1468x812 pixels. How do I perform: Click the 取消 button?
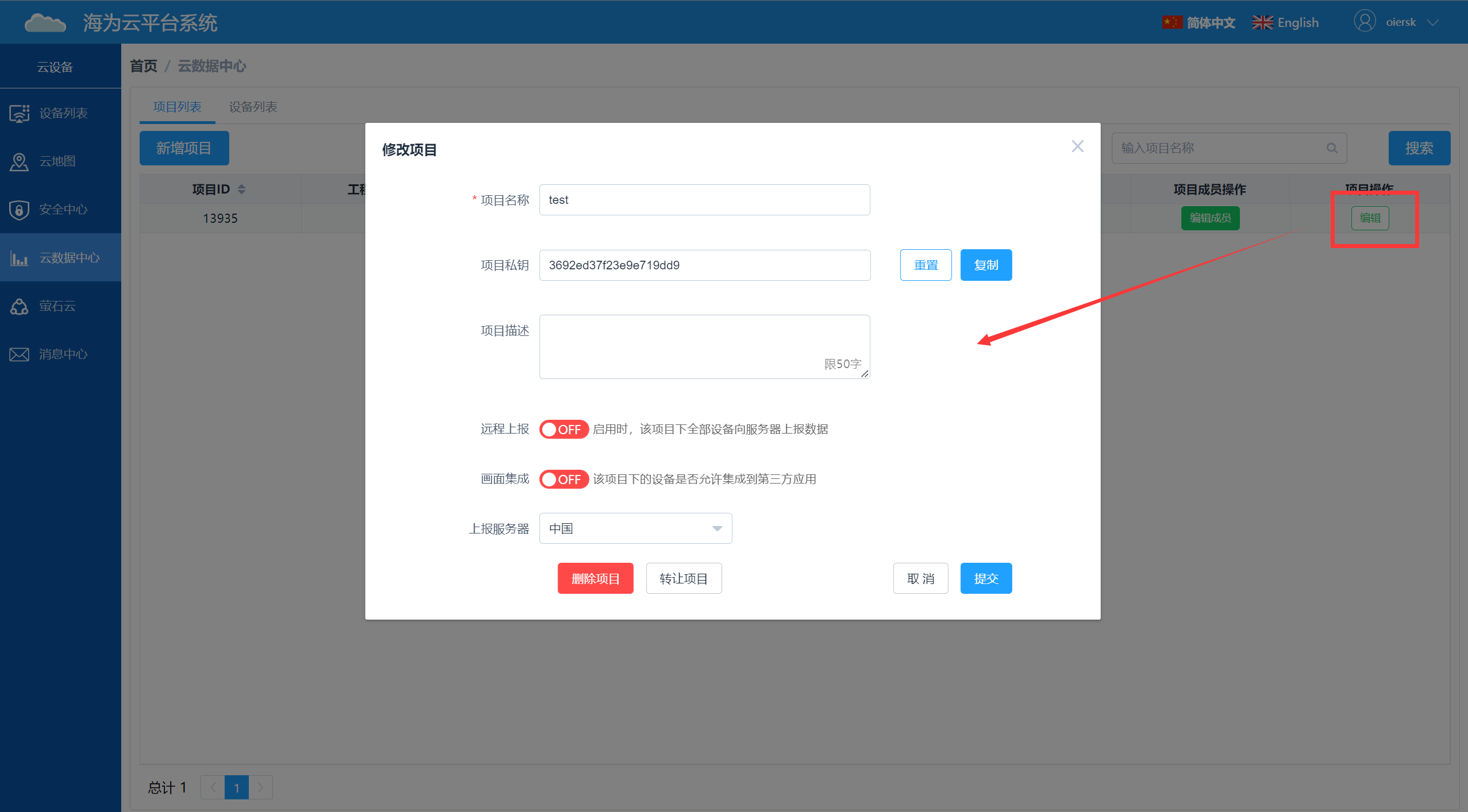(921, 578)
